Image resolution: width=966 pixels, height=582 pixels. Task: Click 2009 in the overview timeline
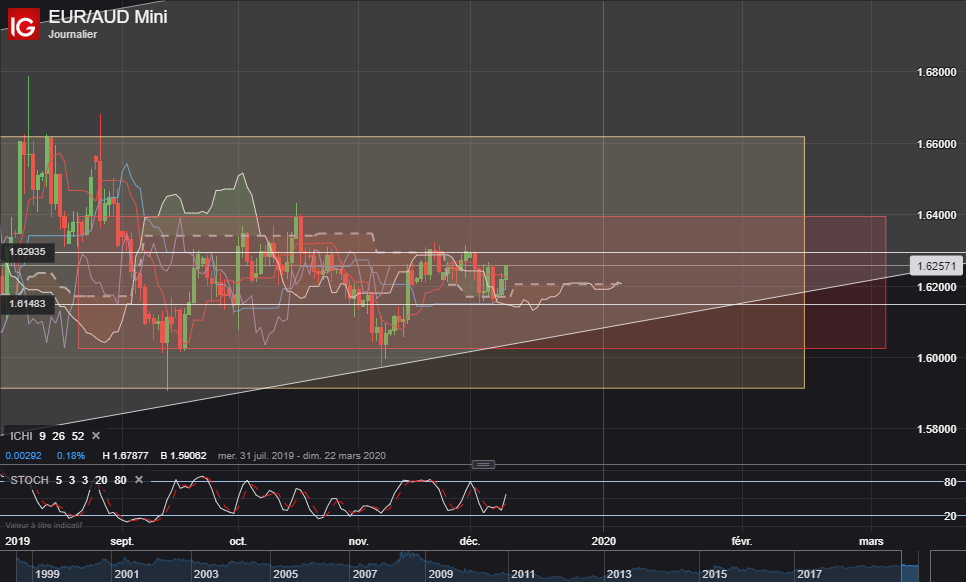(x=441, y=574)
